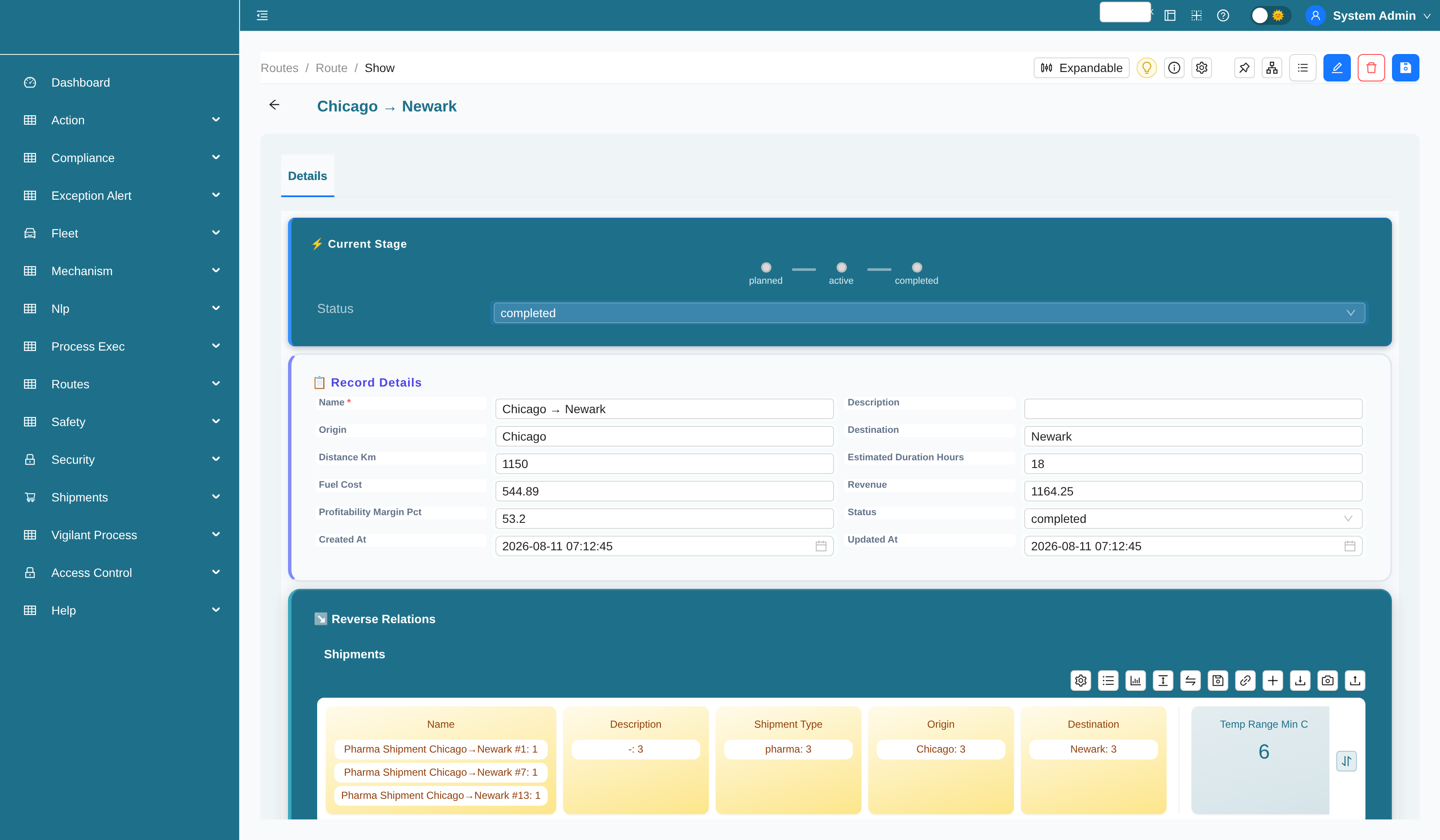Click the Distance Km field
This screenshot has height=840, width=1440.
[x=664, y=464]
